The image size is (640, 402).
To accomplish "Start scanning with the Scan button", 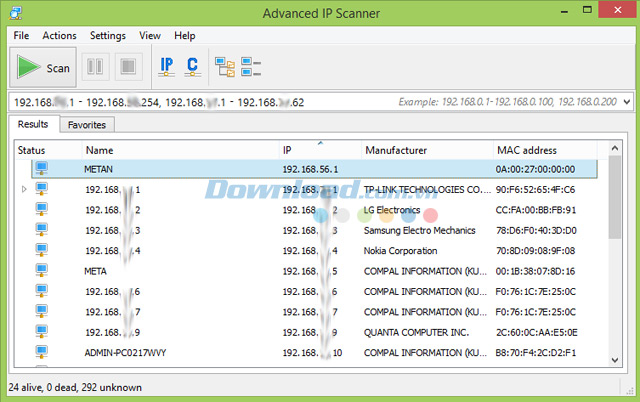I will coord(43,67).
